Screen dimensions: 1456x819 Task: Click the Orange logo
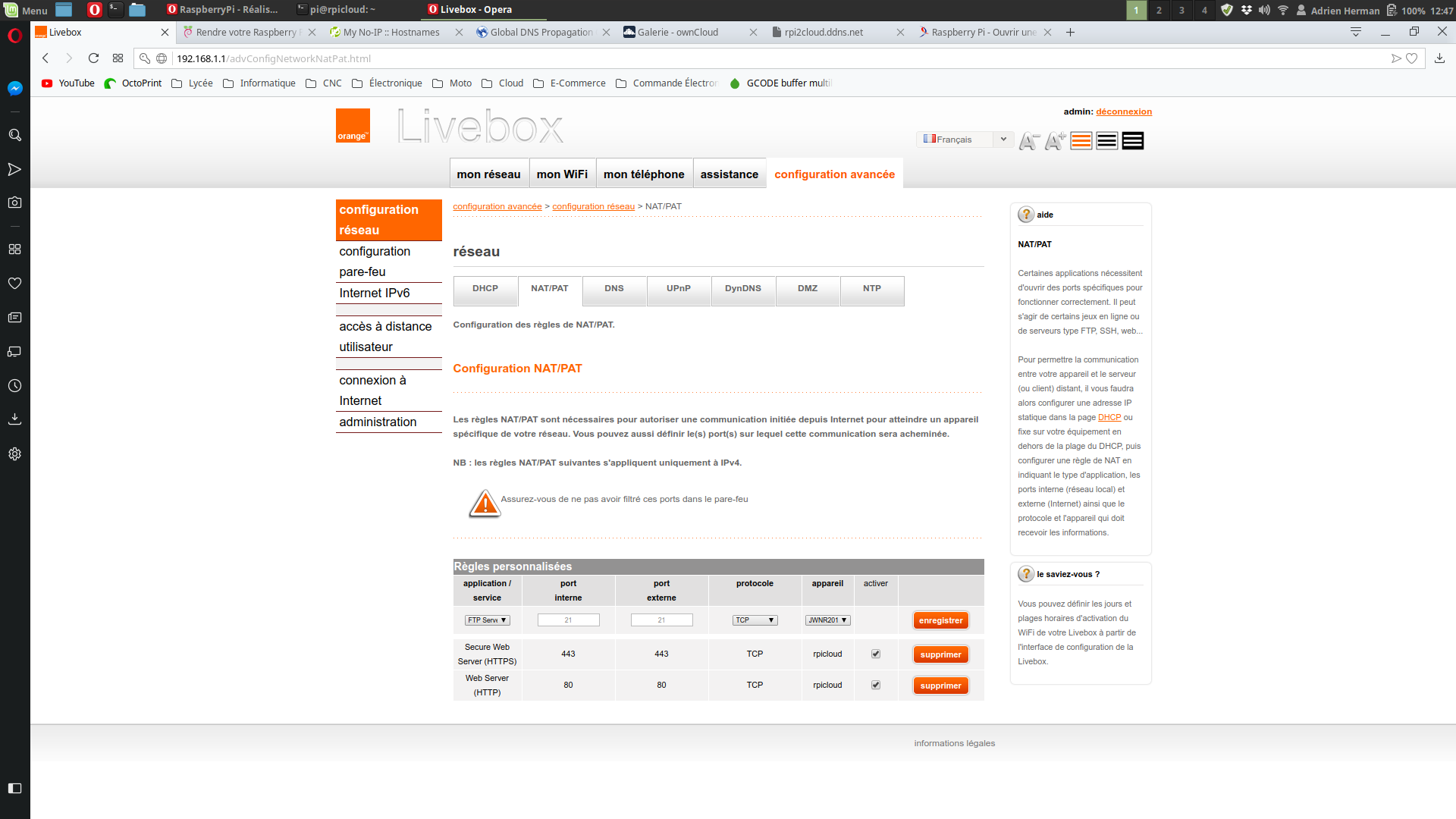(353, 125)
